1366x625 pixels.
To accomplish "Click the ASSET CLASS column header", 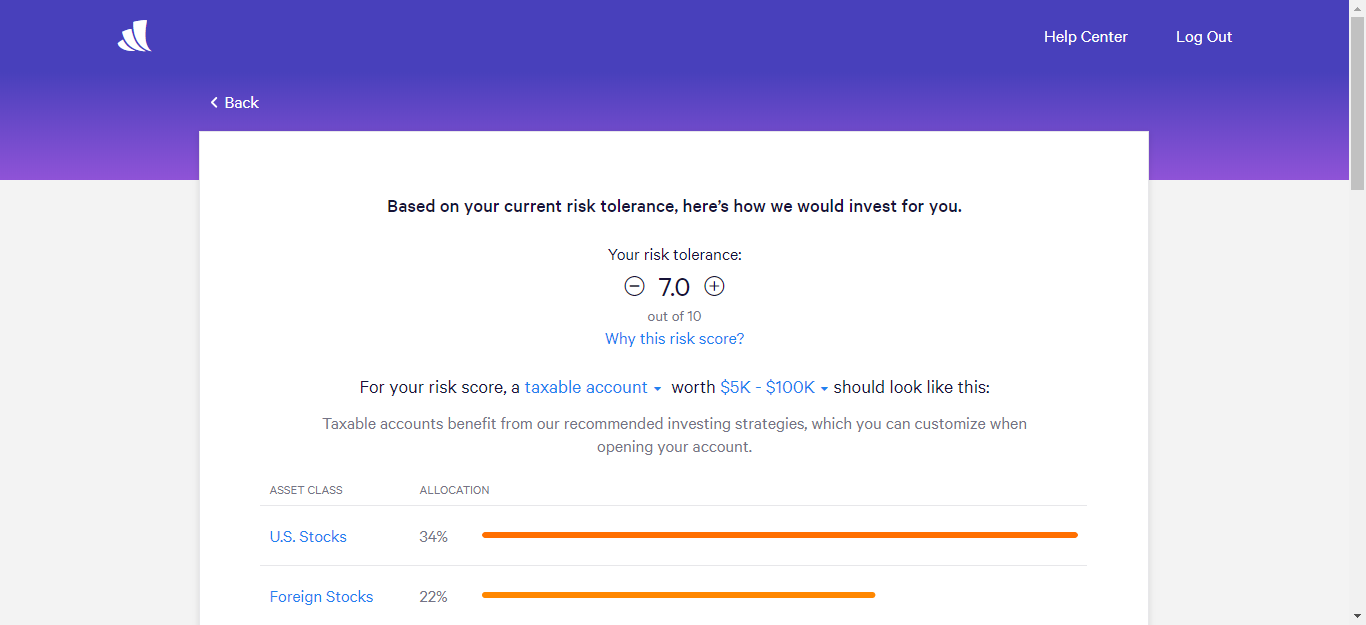I will coord(306,490).
